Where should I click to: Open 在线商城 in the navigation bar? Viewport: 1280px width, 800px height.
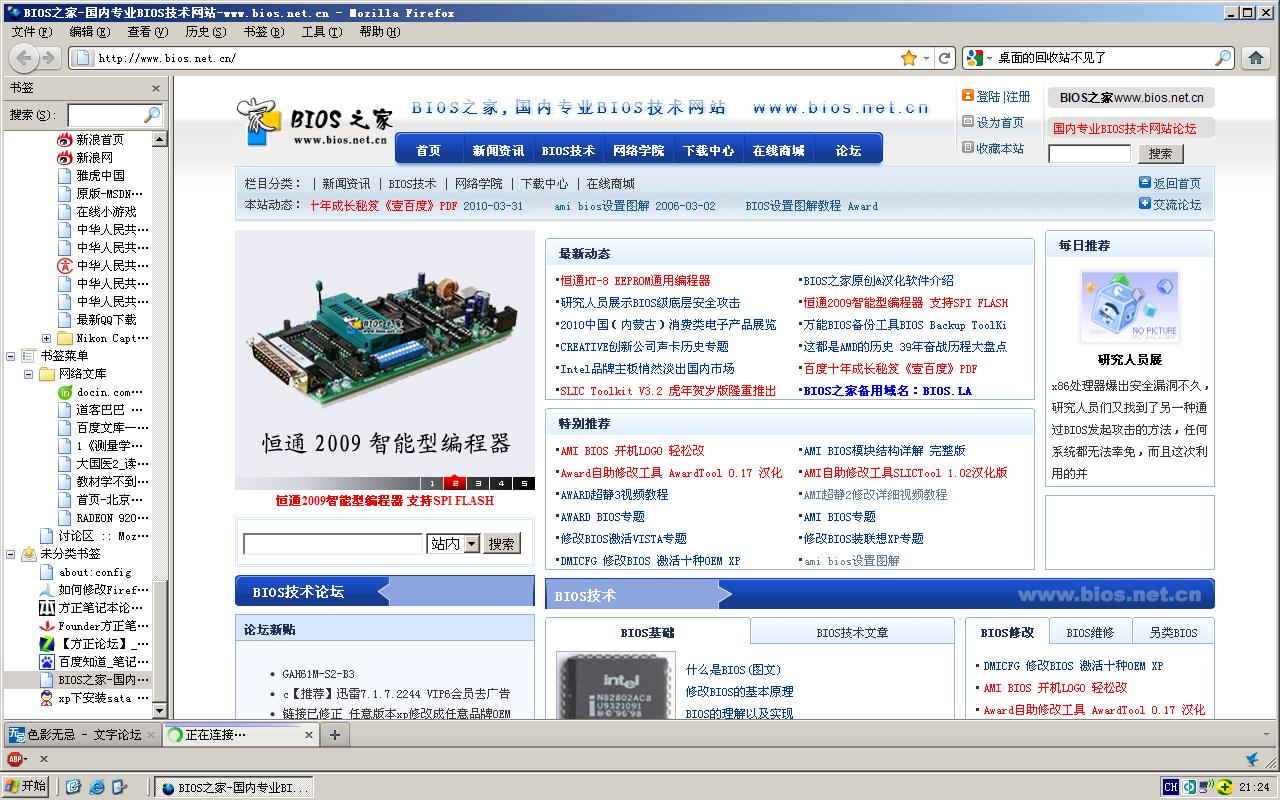click(778, 150)
